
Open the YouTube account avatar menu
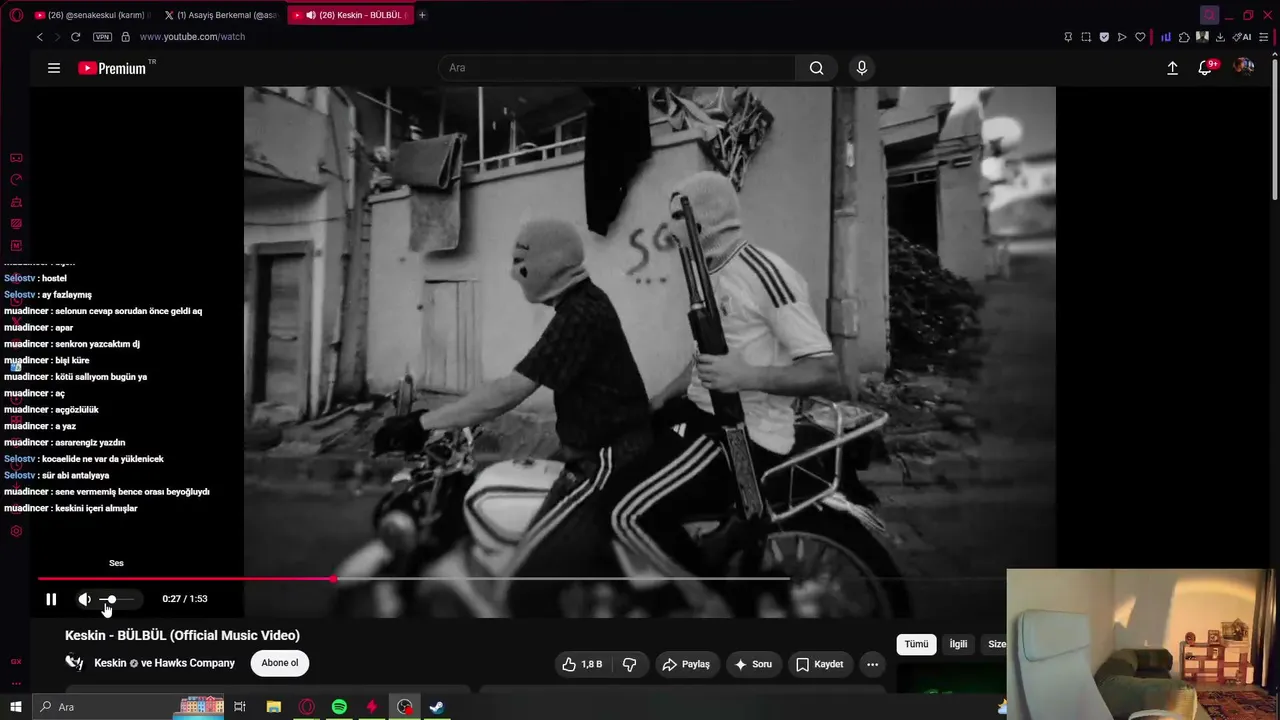coord(1244,67)
